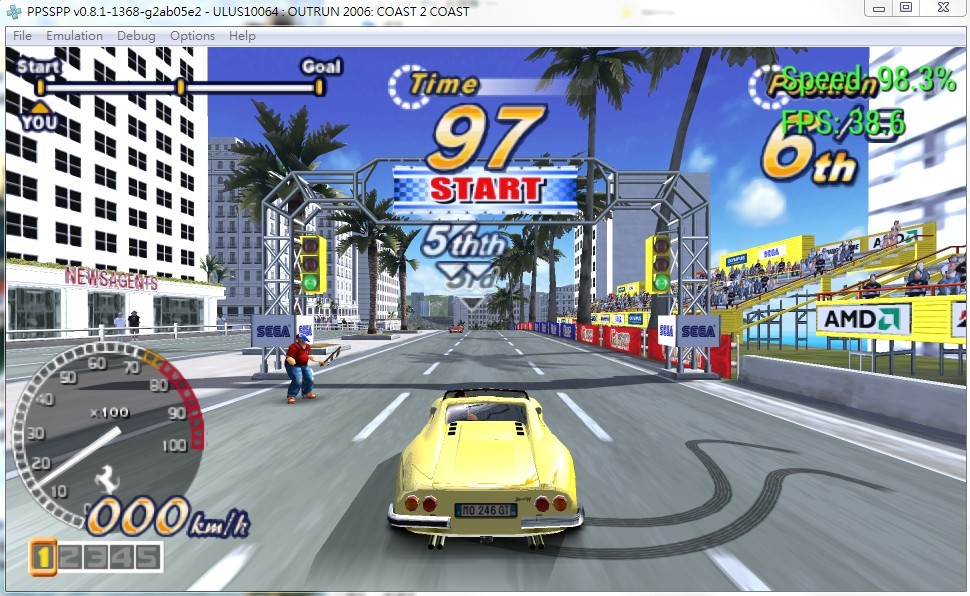The height and width of the screenshot is (596, 970).
Task: Click the flagman in the red shirt
Action: (x=299, y=367)
